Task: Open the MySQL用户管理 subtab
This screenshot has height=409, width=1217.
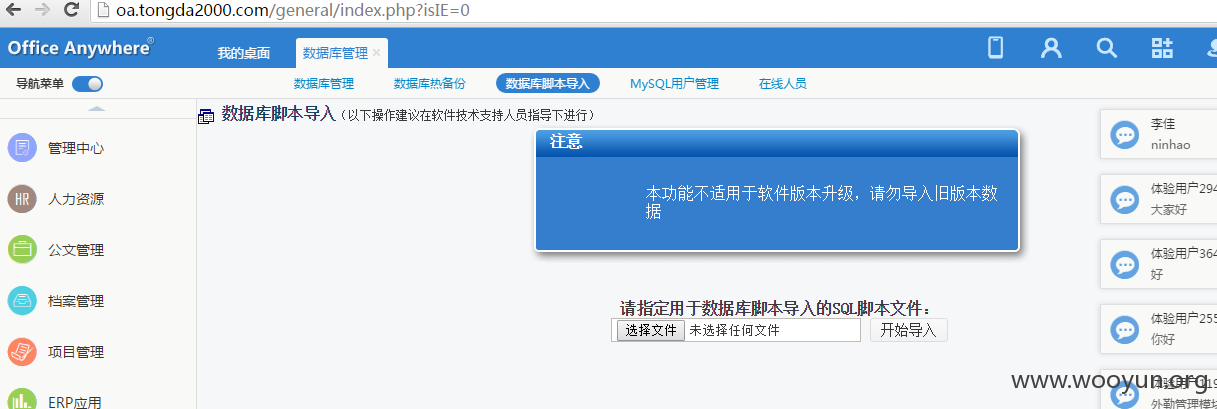Action: tap(674, 84)
